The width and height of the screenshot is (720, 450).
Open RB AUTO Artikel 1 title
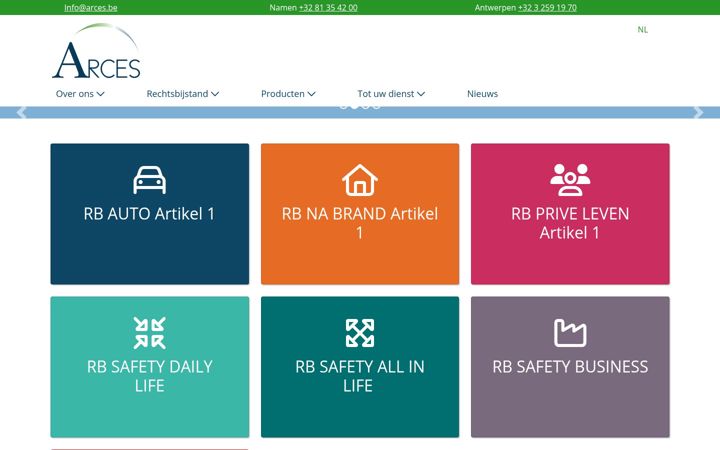(149, 214)
